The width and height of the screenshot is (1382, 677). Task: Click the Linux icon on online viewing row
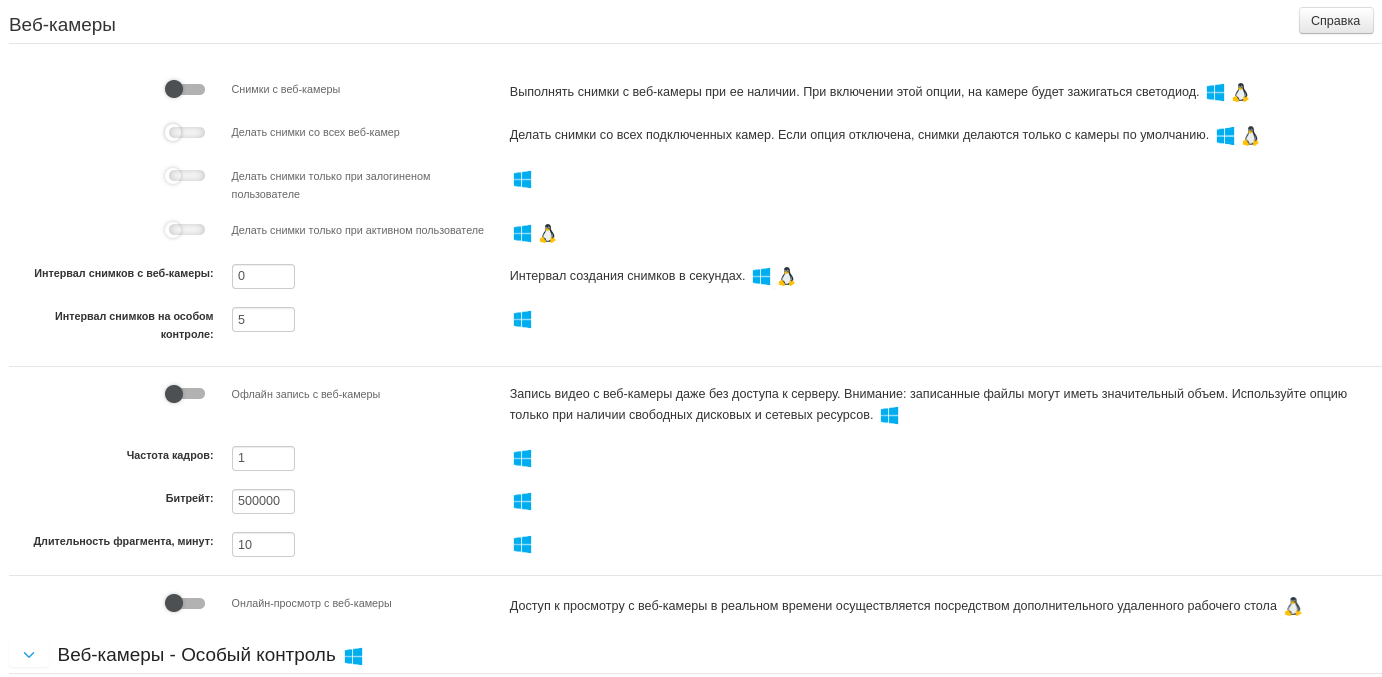point(1293,606)
